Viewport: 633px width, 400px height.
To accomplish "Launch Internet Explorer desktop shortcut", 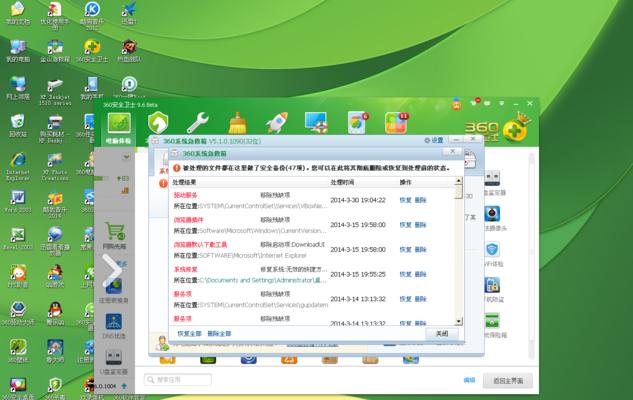I will (17, 165).
